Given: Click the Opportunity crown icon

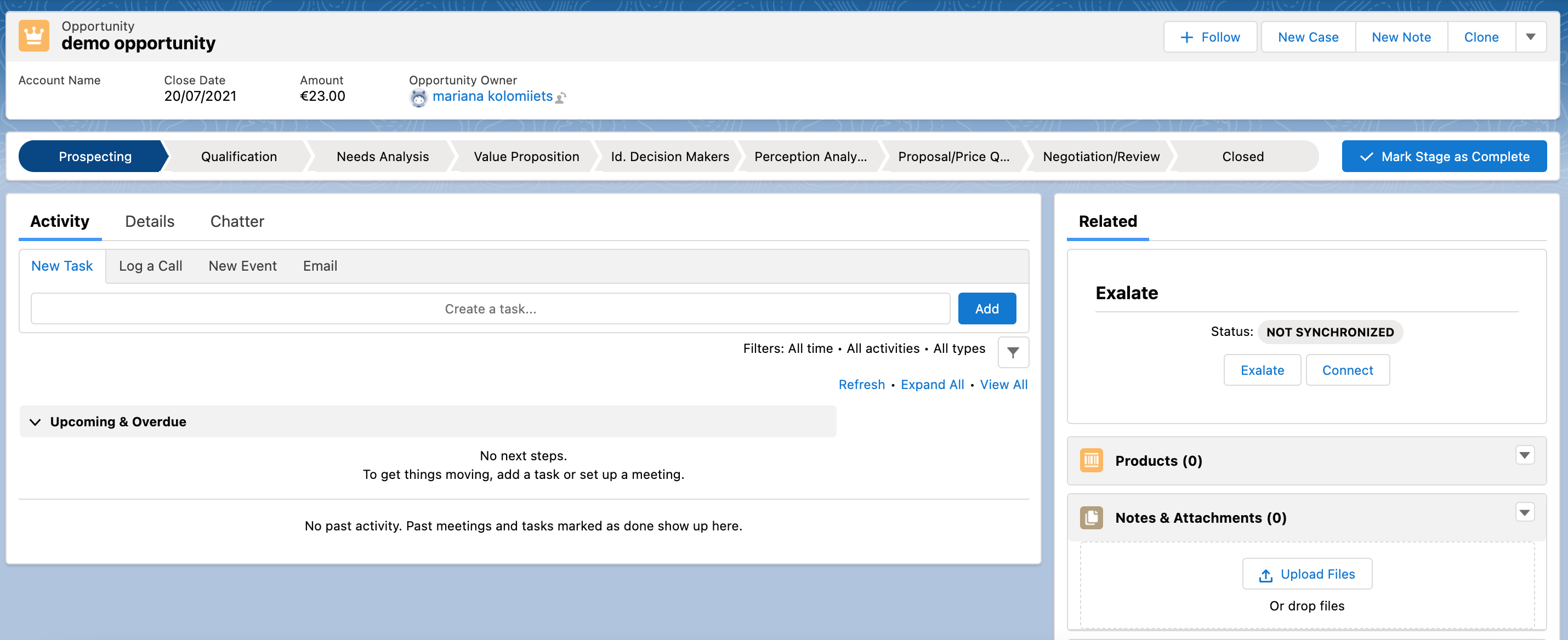Looking at the screenshot, I should 33,36.
